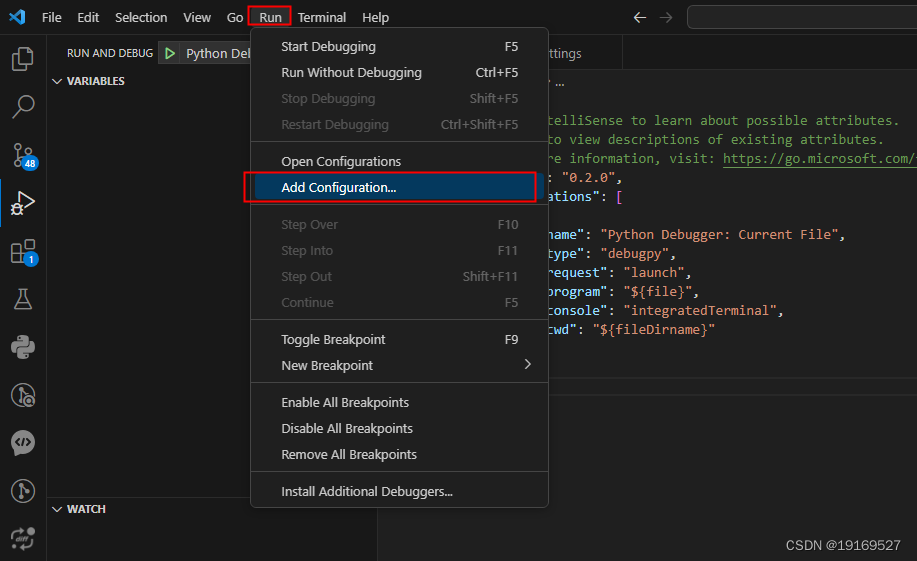Click the "0.2.0" version value

(x=589, y=177)
